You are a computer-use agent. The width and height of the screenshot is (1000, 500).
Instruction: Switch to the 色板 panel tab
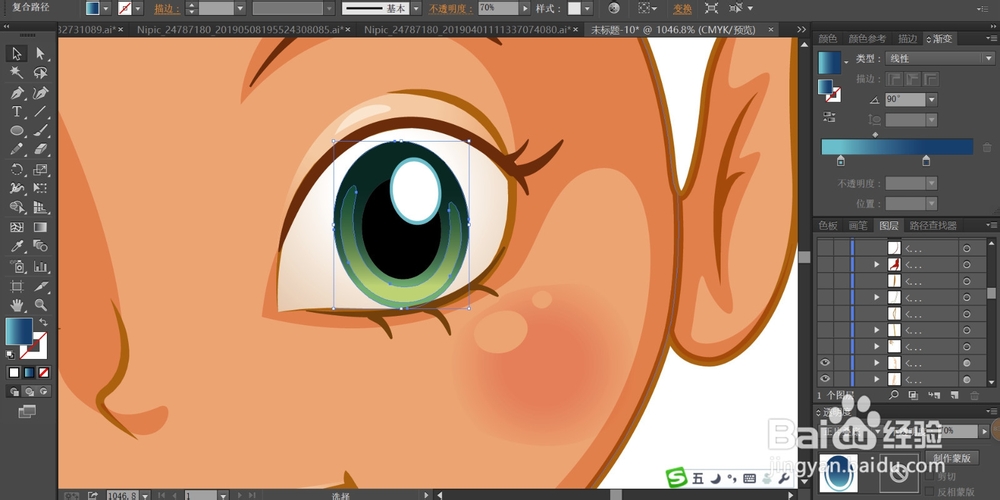pos(828,225)
